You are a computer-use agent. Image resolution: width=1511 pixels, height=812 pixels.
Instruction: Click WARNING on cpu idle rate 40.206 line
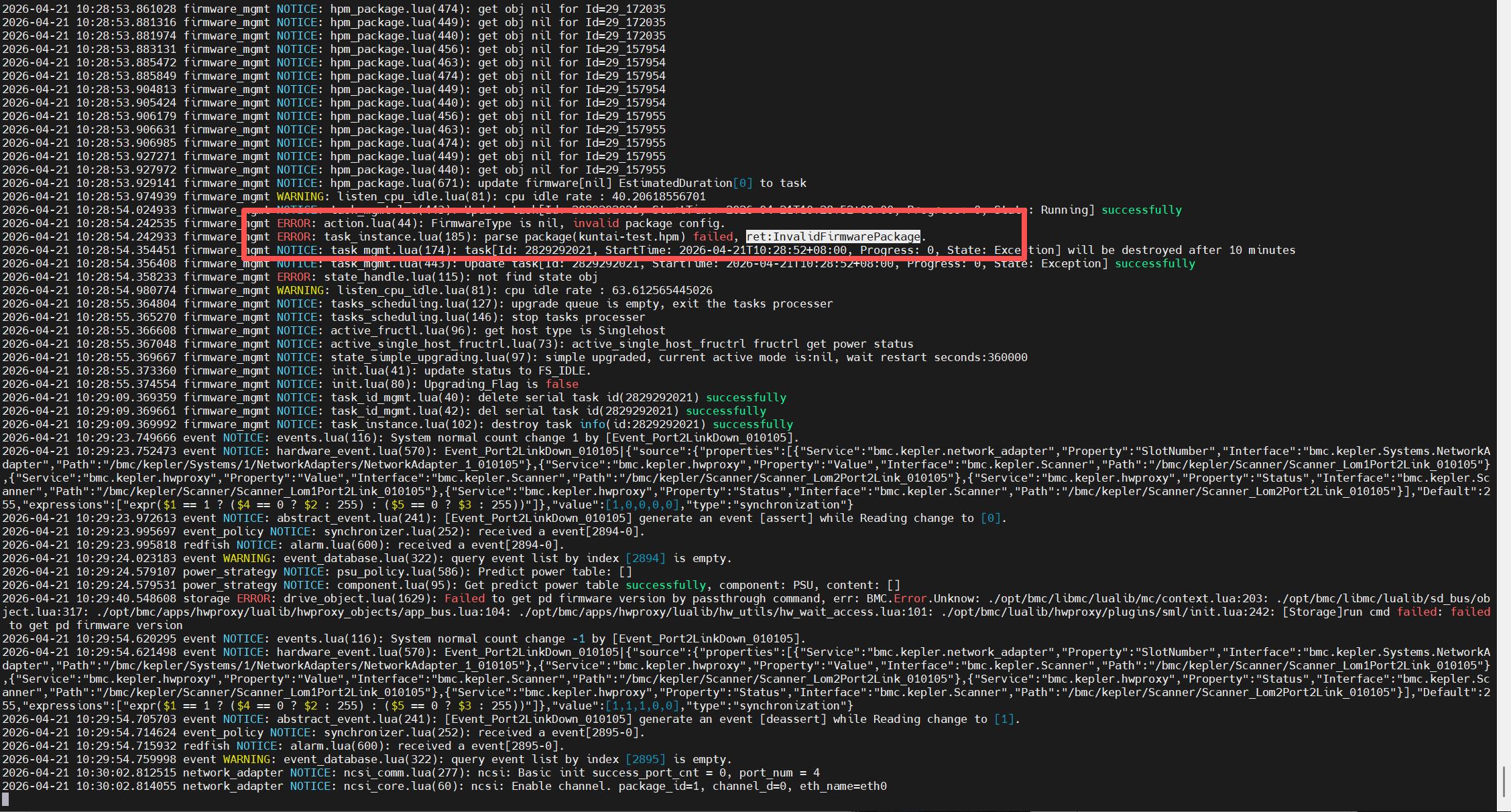click(300, 196)
